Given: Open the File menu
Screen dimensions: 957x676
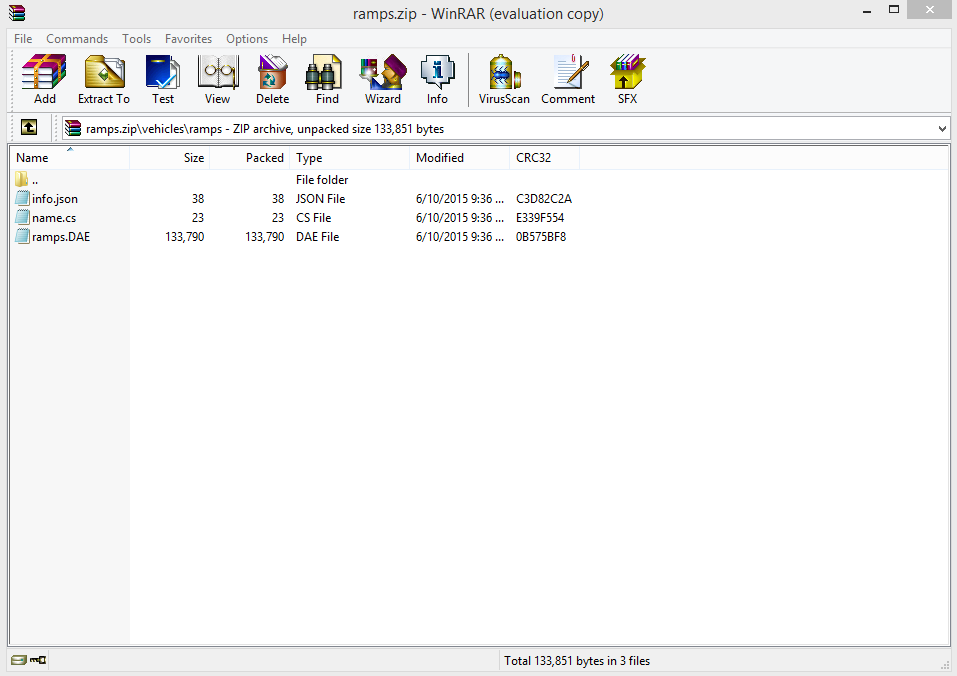Looking at the screenshot, I should click(23, 38).
